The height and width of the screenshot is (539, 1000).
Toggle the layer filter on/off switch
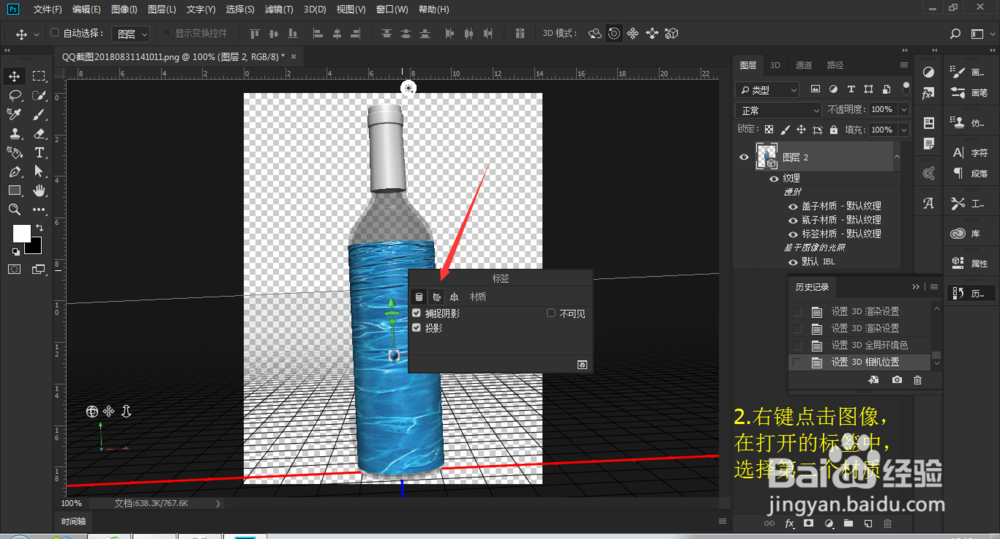906,88
